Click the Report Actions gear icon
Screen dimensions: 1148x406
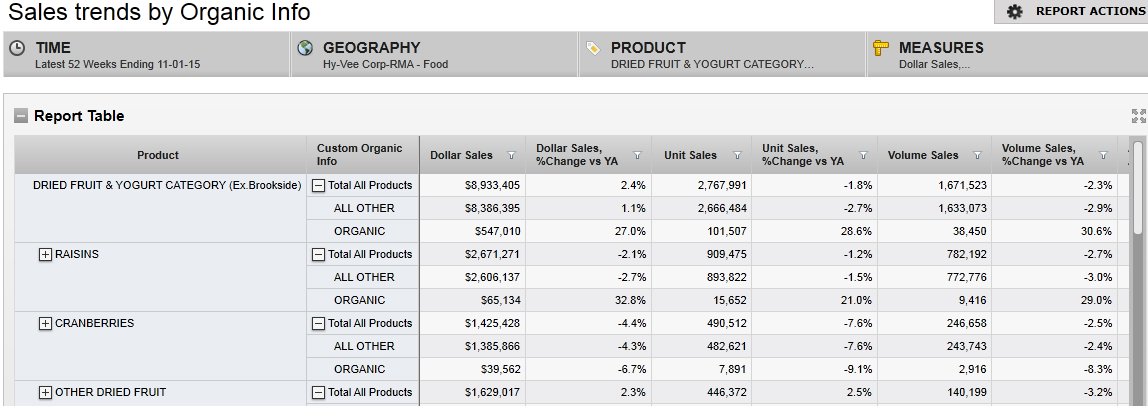[1015, 12]
